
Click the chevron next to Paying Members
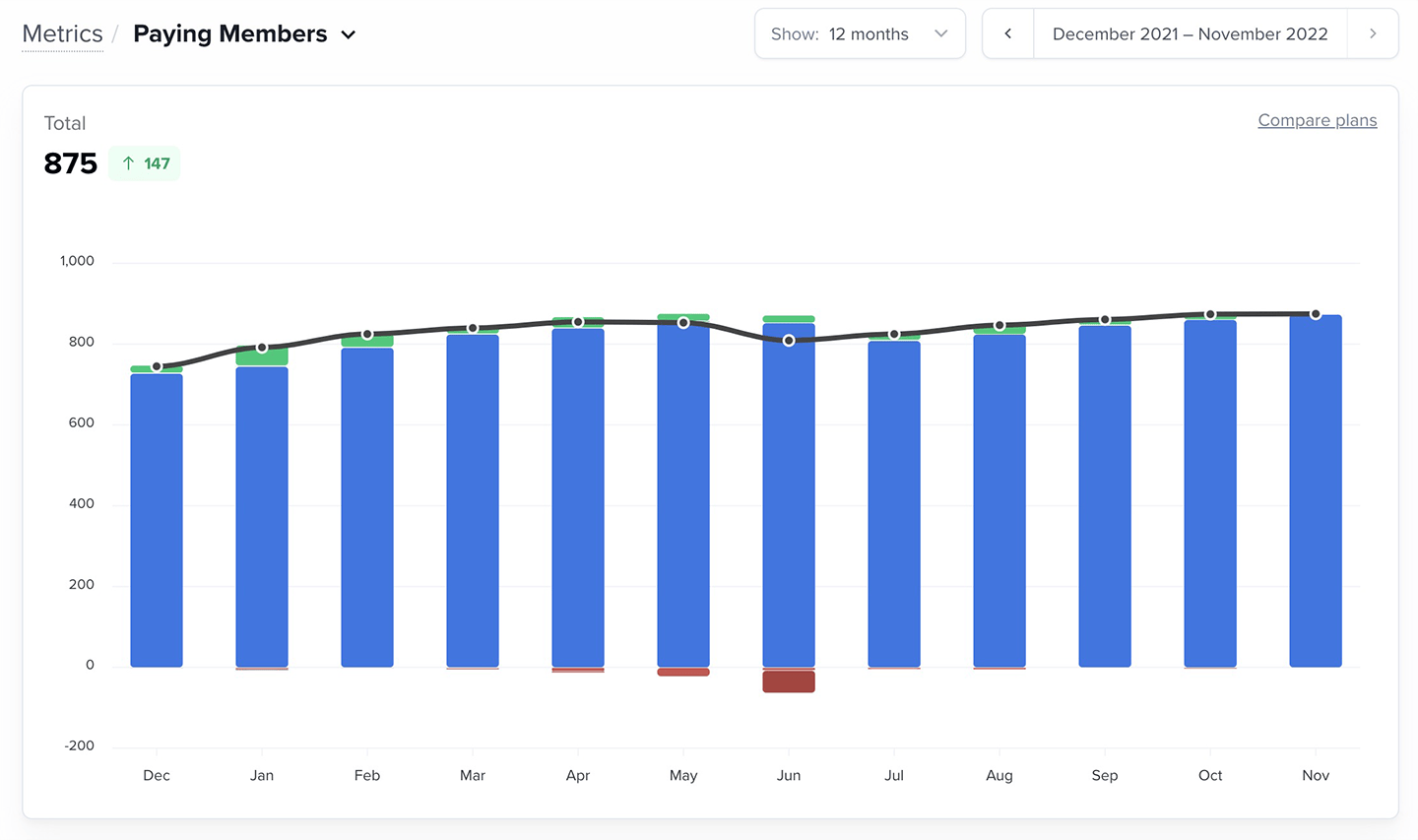(x=347, y=33)
